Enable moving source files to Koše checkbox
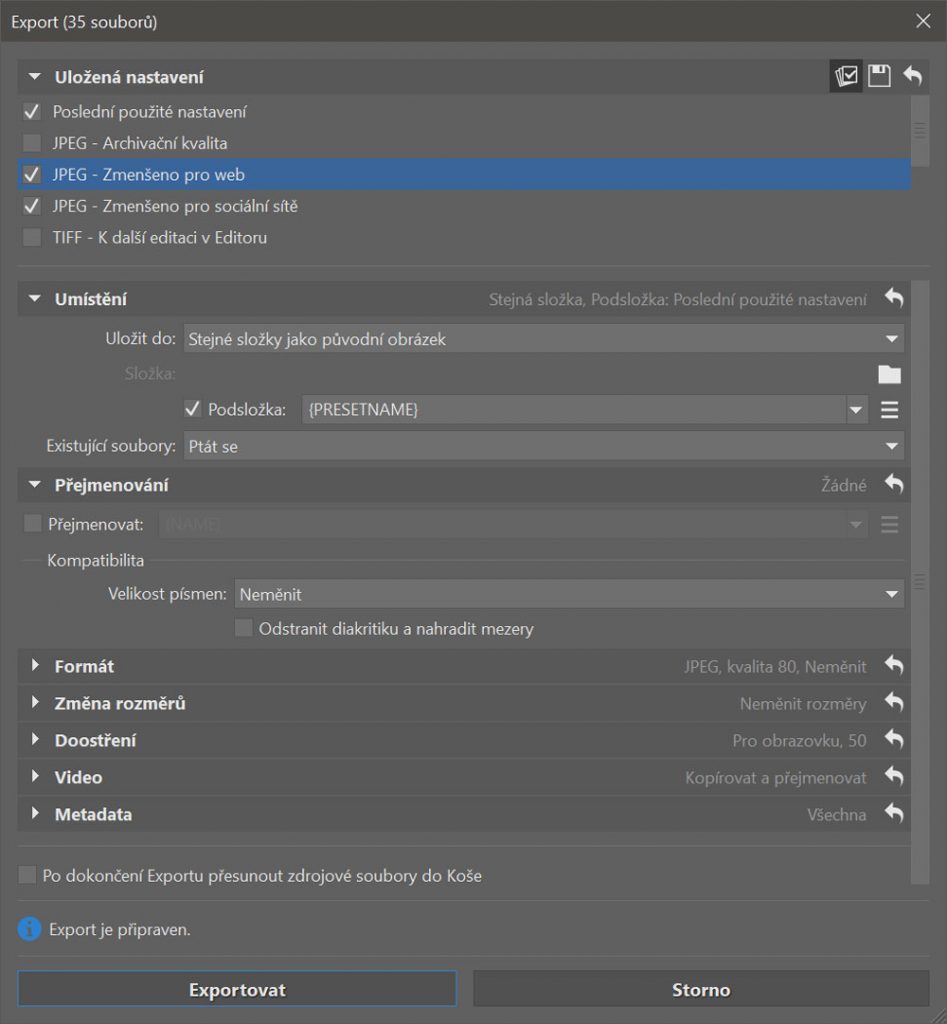This screenshot has width=947, height=1024. tap(28, 876)
